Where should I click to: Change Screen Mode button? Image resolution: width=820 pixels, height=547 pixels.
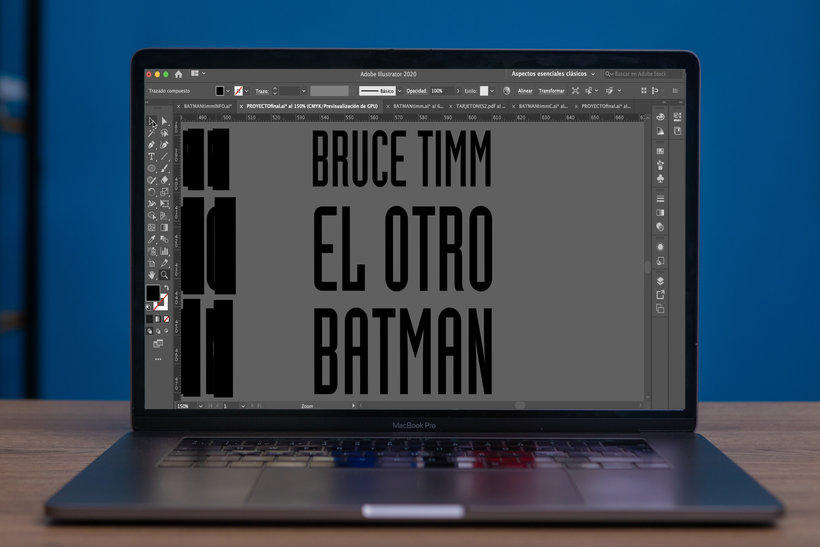tap(158, 344)
